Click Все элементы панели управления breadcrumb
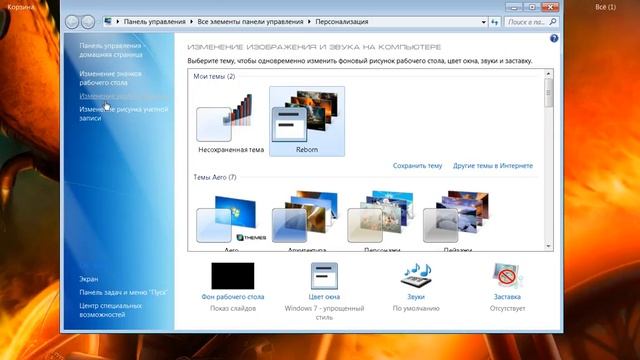Image resolution: width=640 pixels, height=360 pixels. click(x=250, y=22)
